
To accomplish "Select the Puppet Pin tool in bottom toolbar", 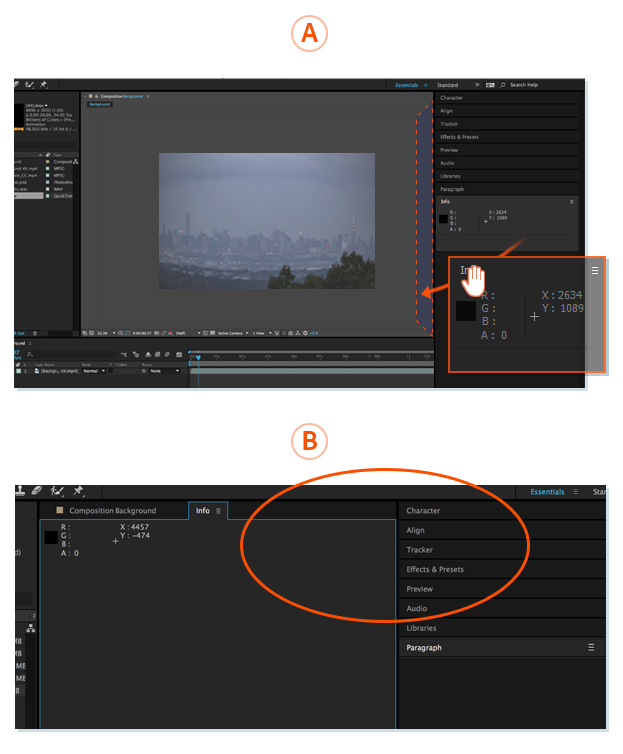I will click(x=78, y=491).
